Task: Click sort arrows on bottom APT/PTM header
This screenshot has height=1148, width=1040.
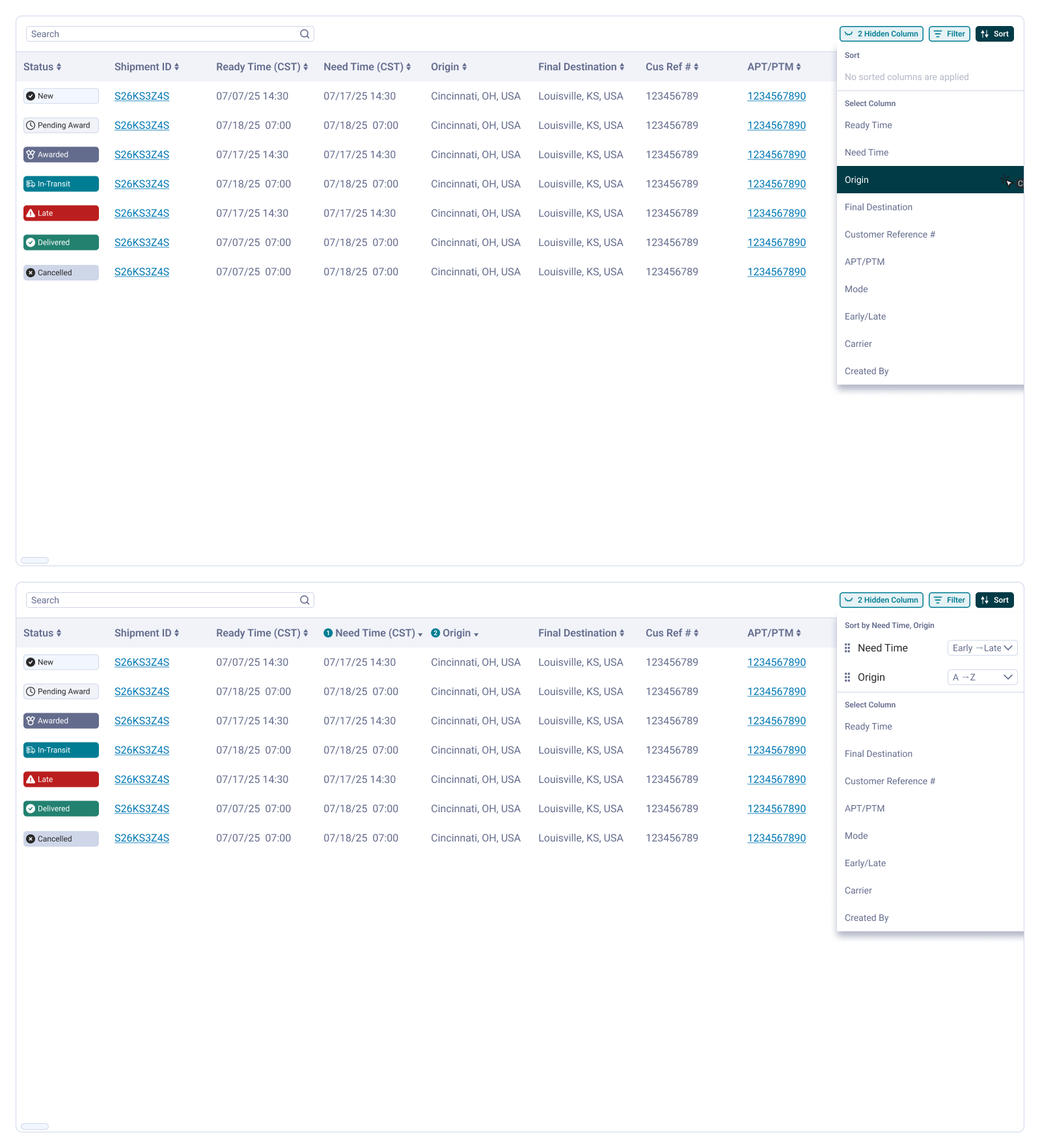Action: [x=799, y=633]
